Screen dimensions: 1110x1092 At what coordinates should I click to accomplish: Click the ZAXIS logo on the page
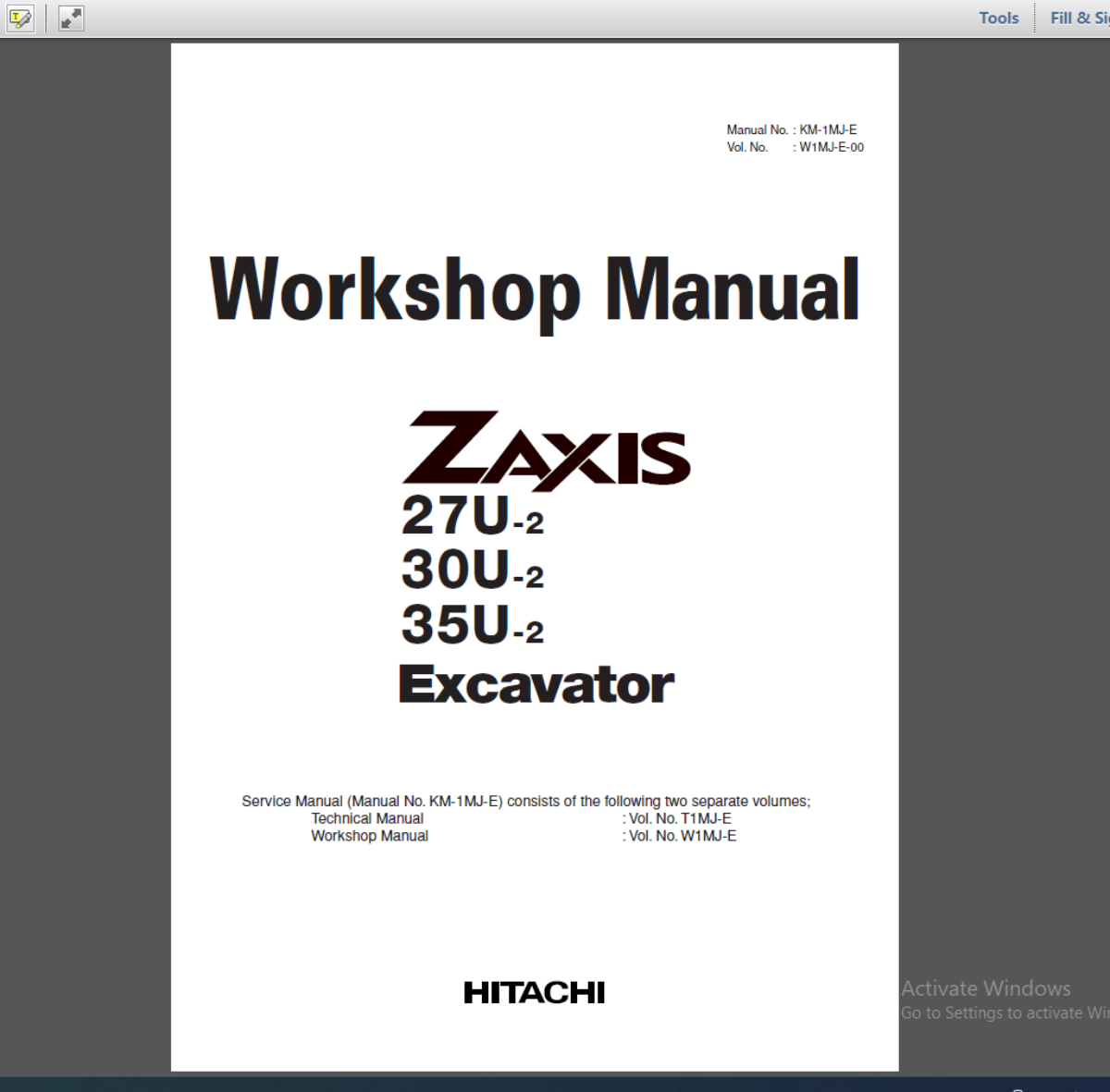tap(546, 451)
